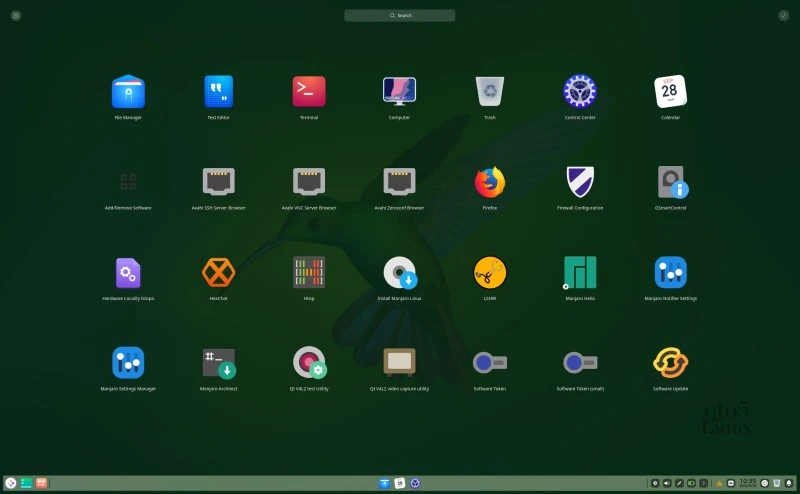The width and height of the screenshot is (800, 494).
Task: Launch QSmartControl
Action: pyautogui.click(x=672, y=182)
